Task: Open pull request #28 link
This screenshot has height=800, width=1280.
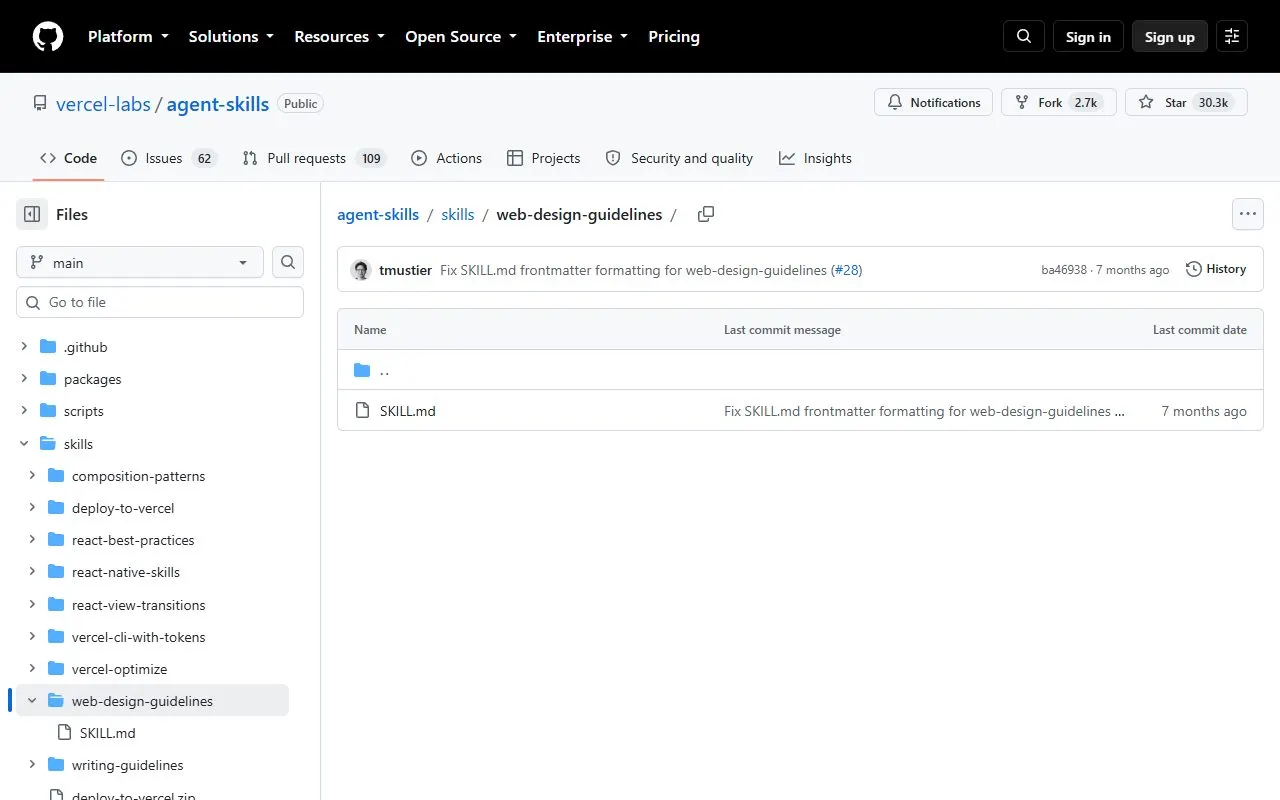Action: pyautogui.click(x=847, y=270)
